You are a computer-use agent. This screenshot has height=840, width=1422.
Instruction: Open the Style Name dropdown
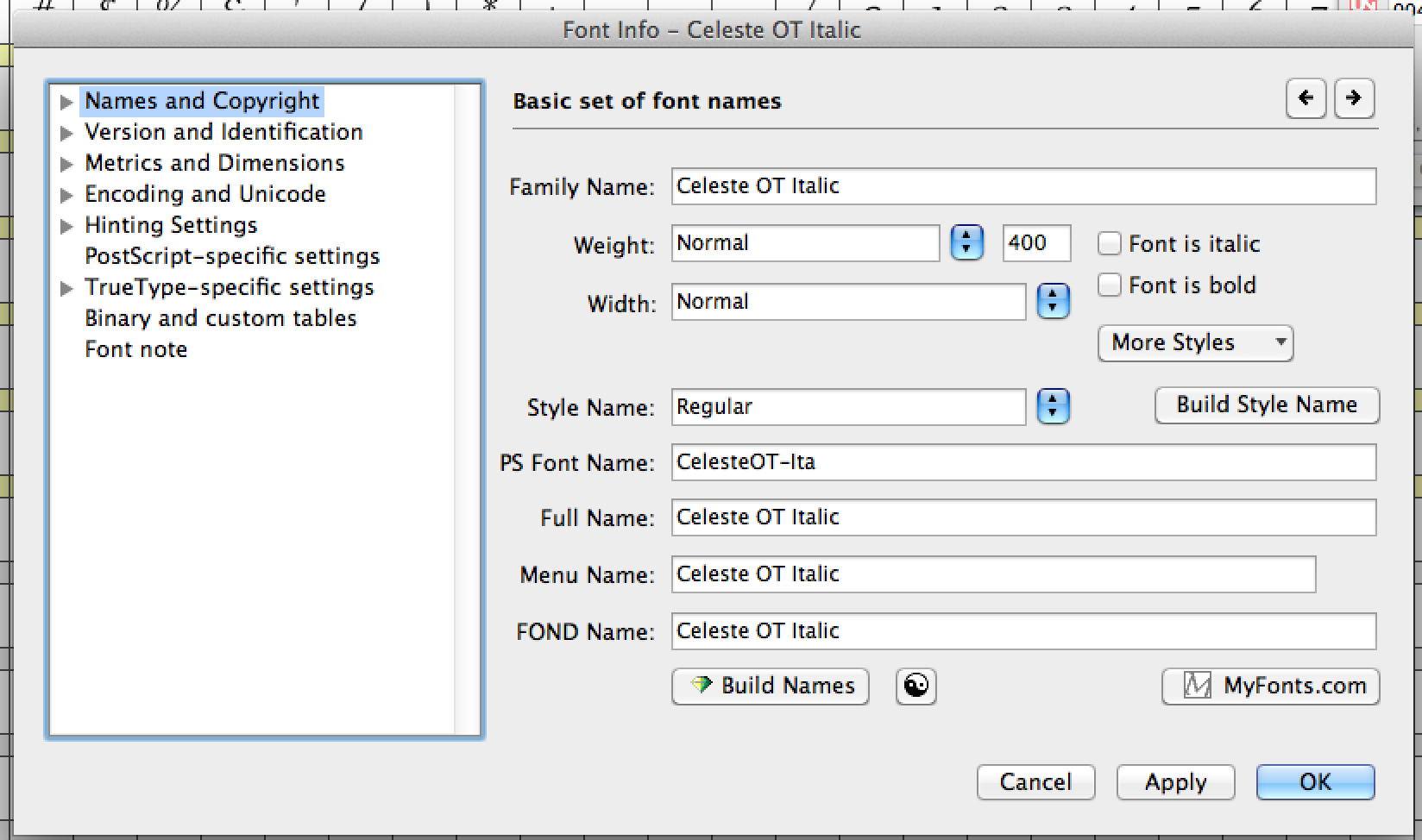(x=1053, y=407)
